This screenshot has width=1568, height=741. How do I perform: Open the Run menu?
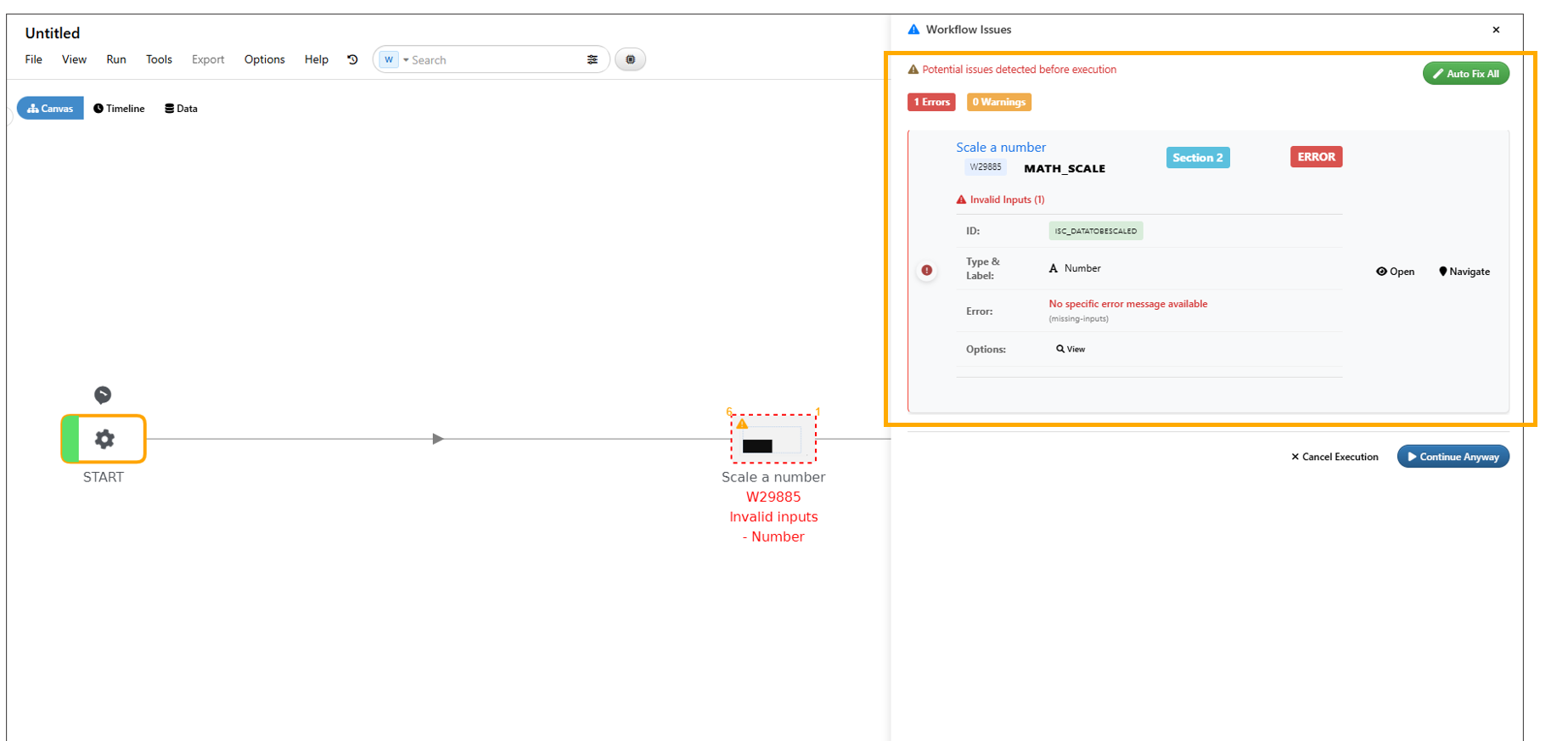(116, 59)
